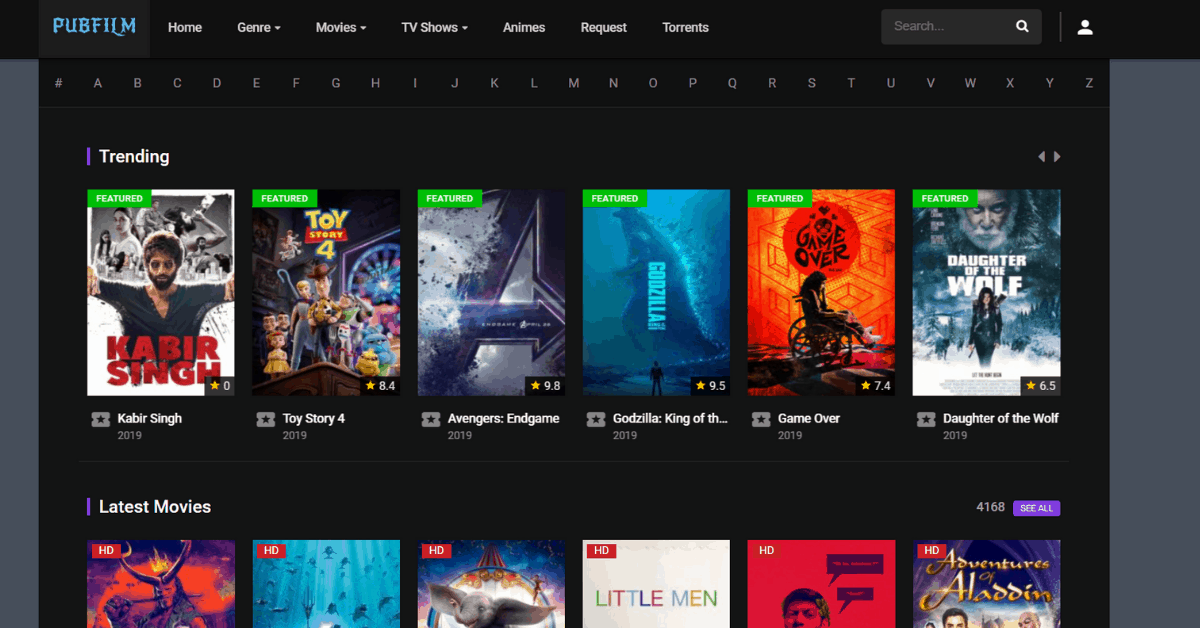Open the Toy Story 4 poster thumbnail
This screenshot has height=628, width=1200.
[326, 293]
